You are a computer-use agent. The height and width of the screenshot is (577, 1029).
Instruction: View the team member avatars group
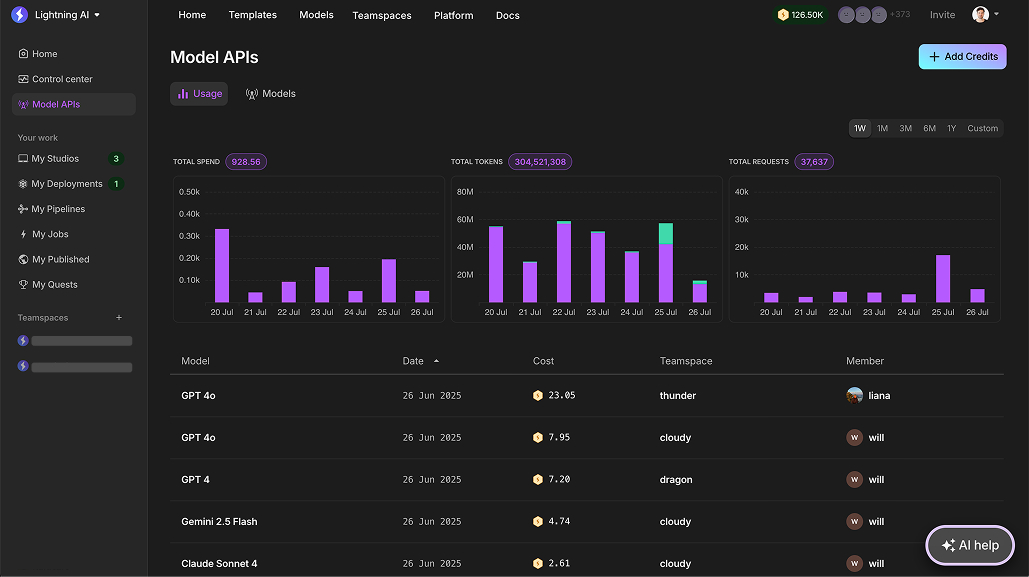(x=863, y=14)
